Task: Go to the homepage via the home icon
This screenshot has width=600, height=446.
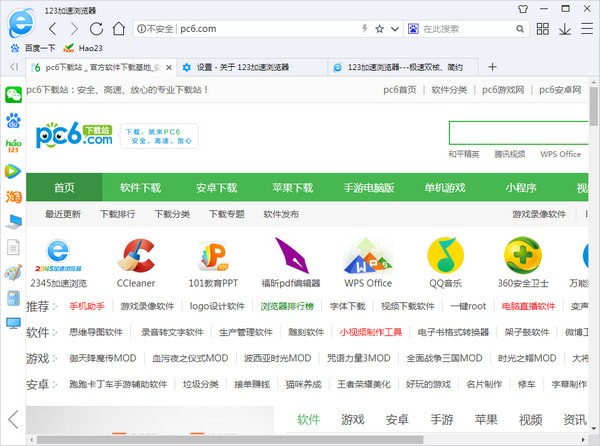Action: (x=117, y=29)
